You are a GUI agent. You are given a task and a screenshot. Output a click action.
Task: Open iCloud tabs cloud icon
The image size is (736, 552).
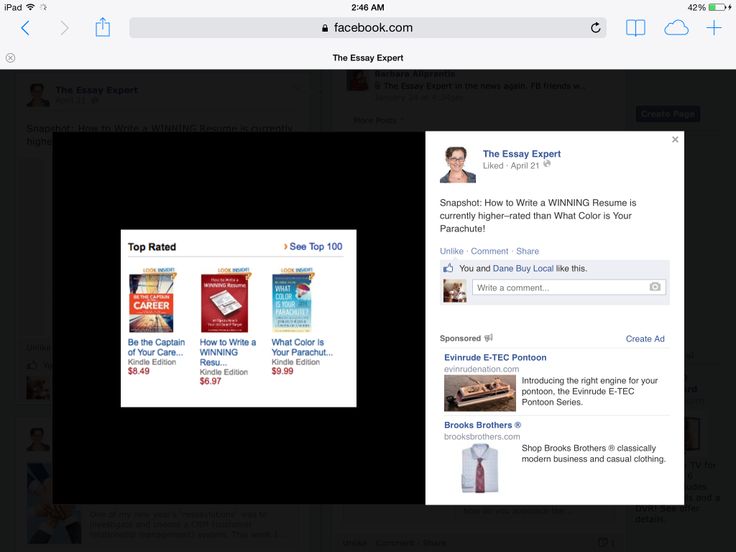[x=676, y=28]
